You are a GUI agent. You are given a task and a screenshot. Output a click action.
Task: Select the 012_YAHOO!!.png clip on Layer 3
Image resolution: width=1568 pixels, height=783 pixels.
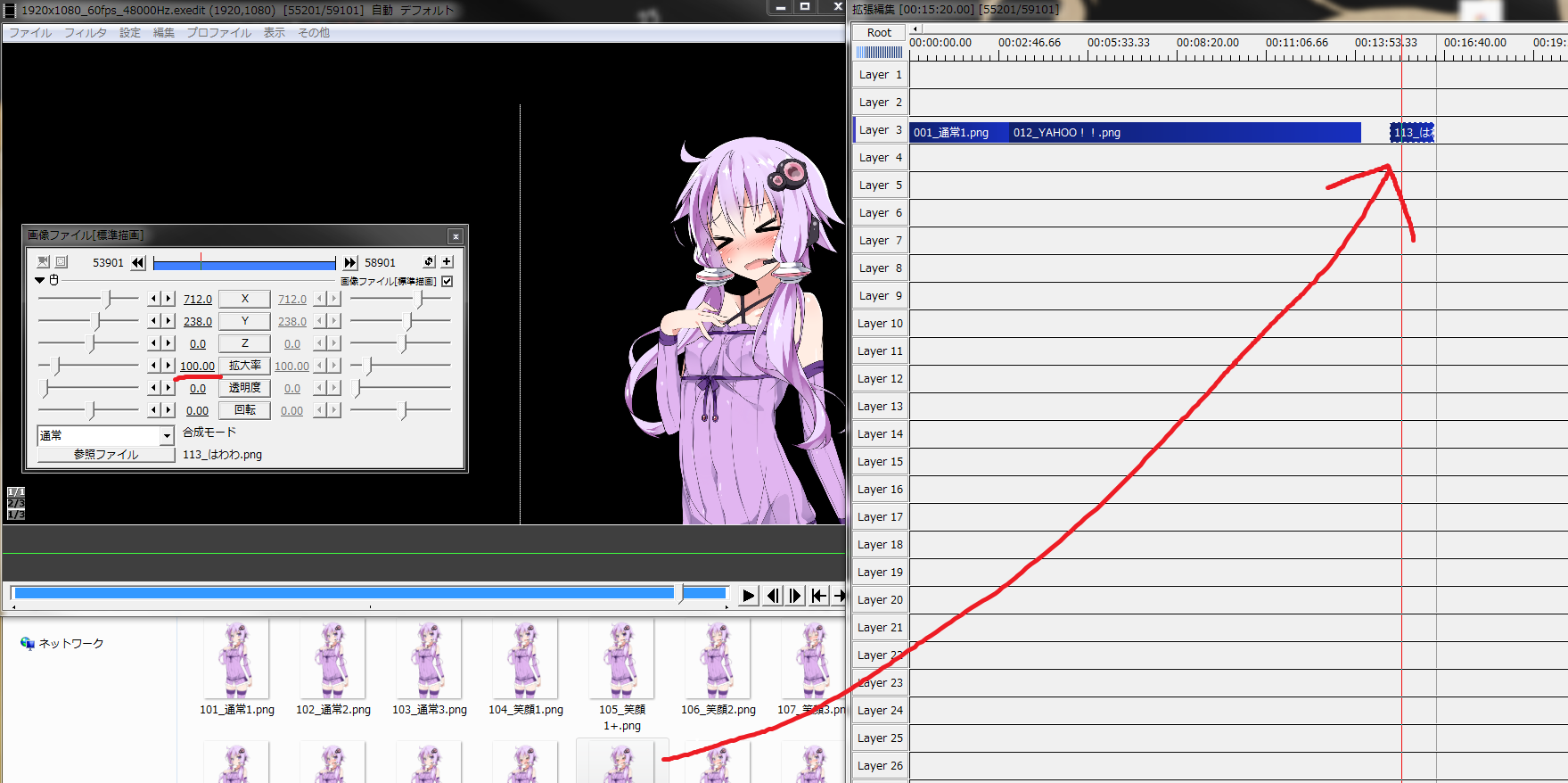point(1185,133)
